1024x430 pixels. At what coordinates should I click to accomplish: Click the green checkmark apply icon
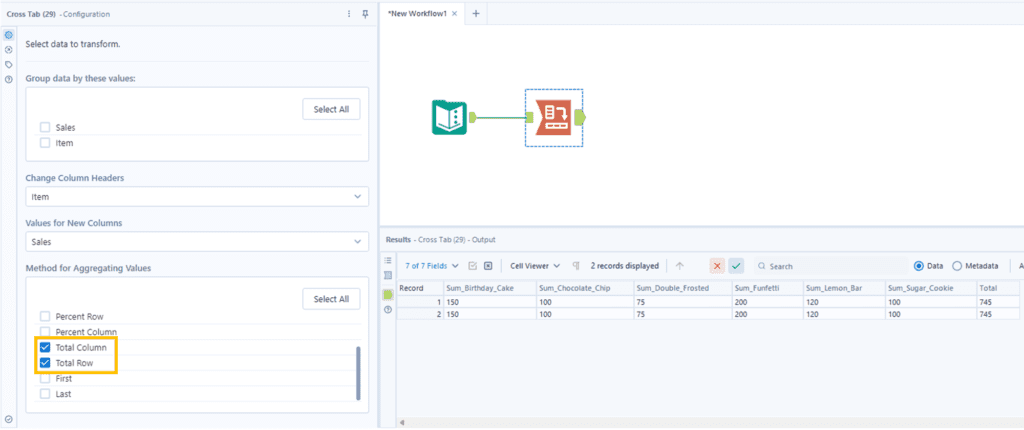pos(736,266)
